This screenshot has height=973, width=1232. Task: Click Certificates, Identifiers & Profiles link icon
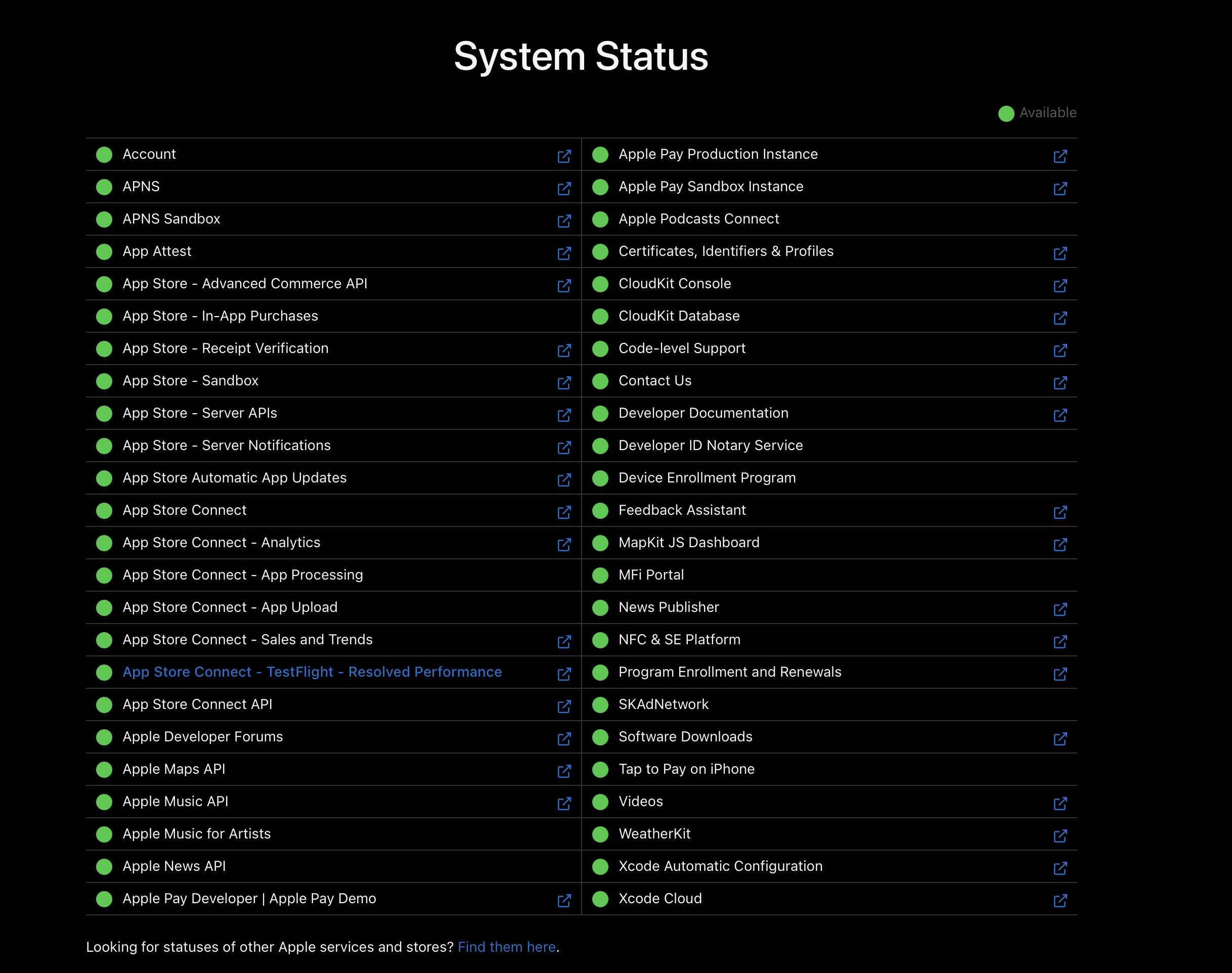point(1060,253)
